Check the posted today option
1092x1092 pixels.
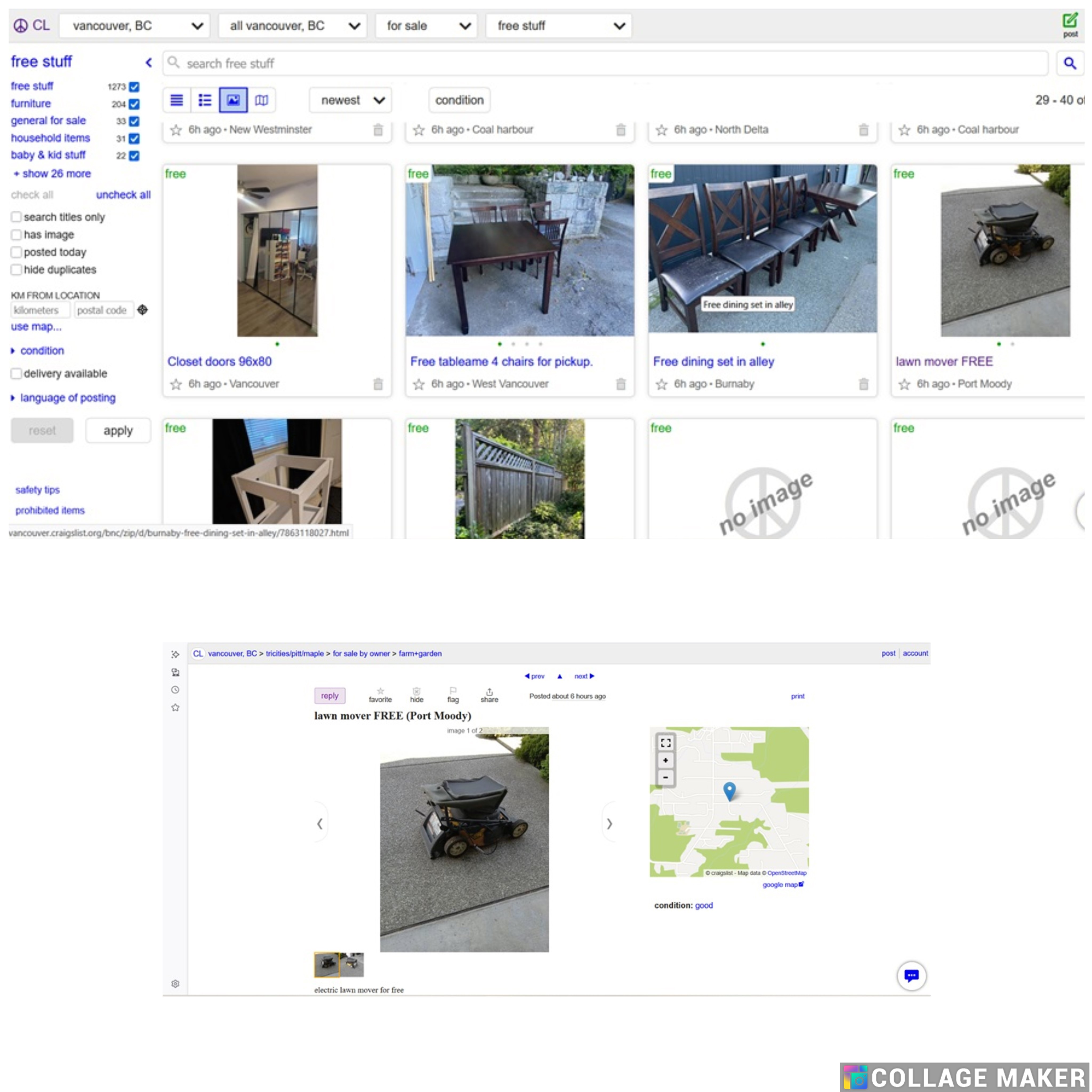(16, 252)
